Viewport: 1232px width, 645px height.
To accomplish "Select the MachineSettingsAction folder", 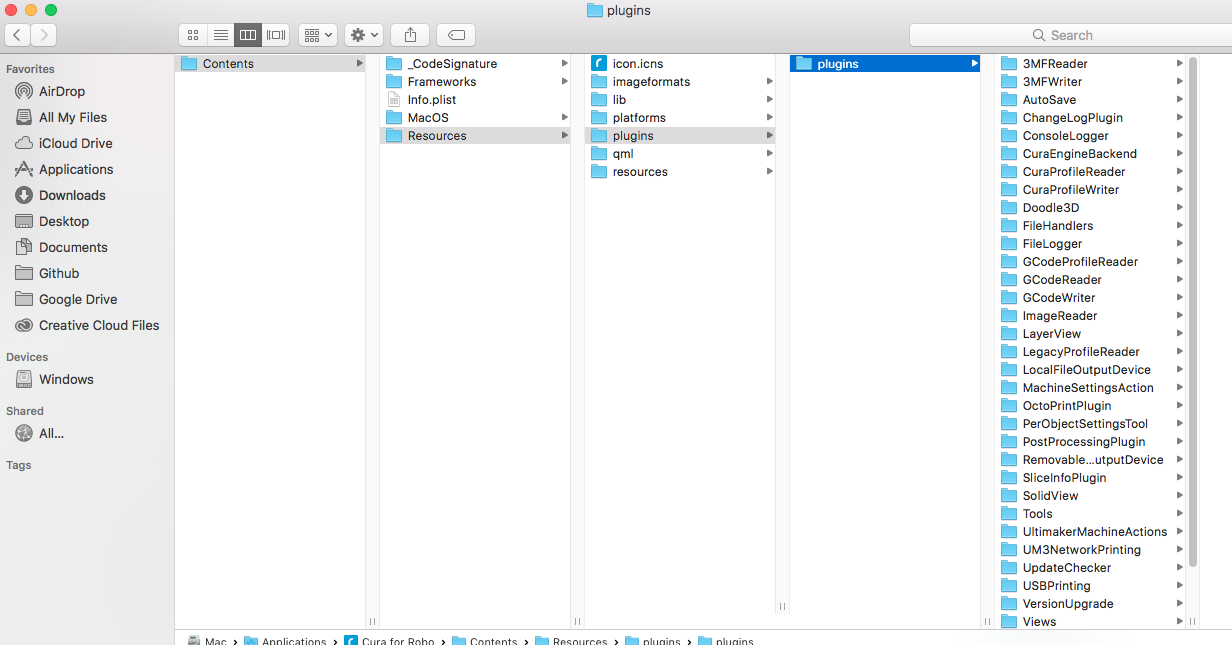I will pos(1091,387).
